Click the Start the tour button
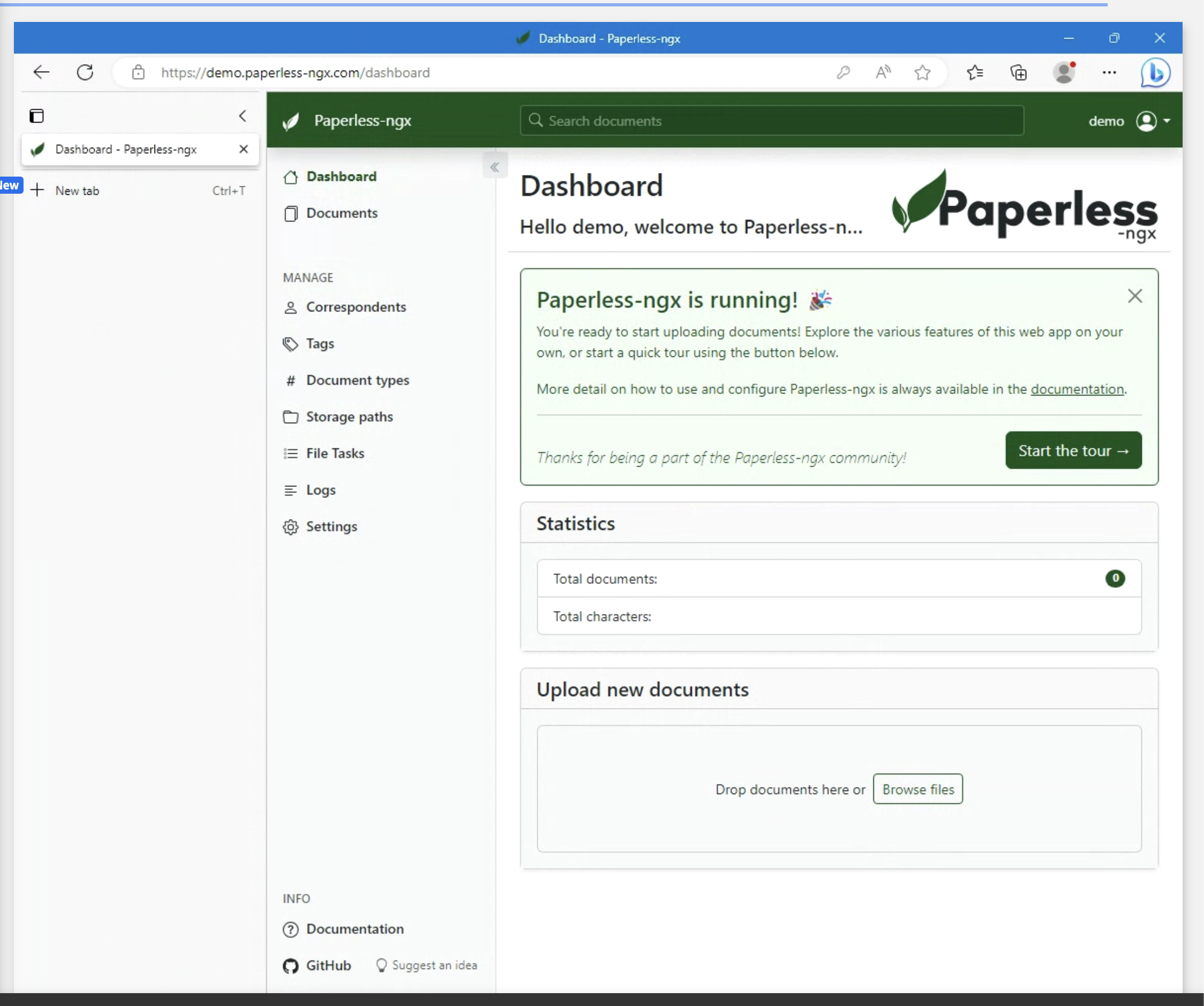Viewport: 1204px width, 1006px height. pos(1073,451)
